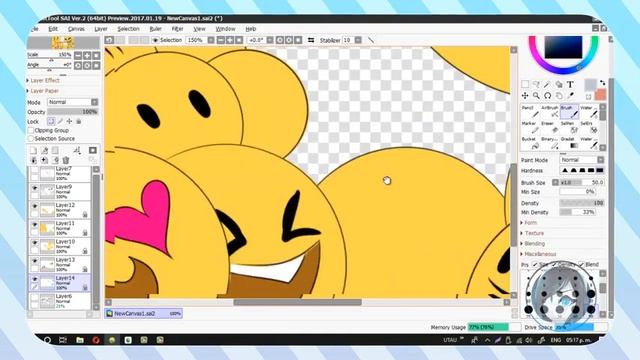Toggle visibility of Layer12
The image size is (640, 360).
(35, 207)
